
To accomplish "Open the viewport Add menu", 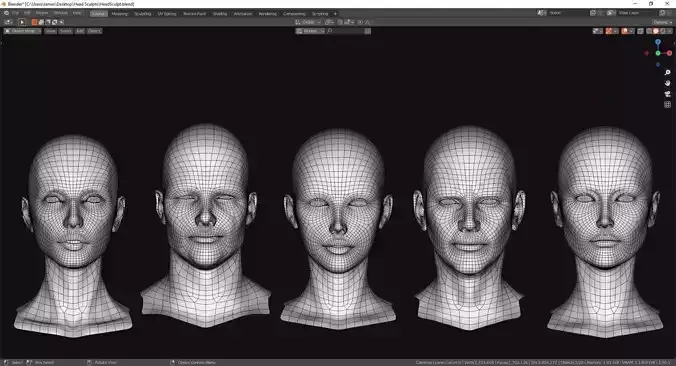I will pos(81,31).
